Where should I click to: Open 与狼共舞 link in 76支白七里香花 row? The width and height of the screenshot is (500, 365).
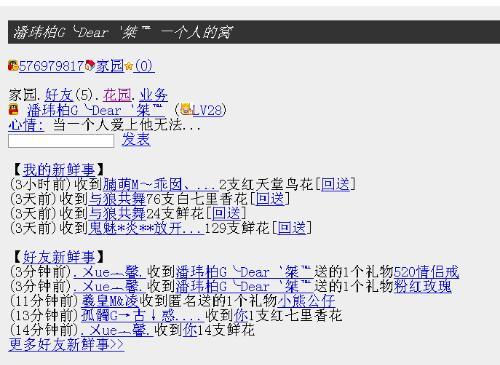117,199
